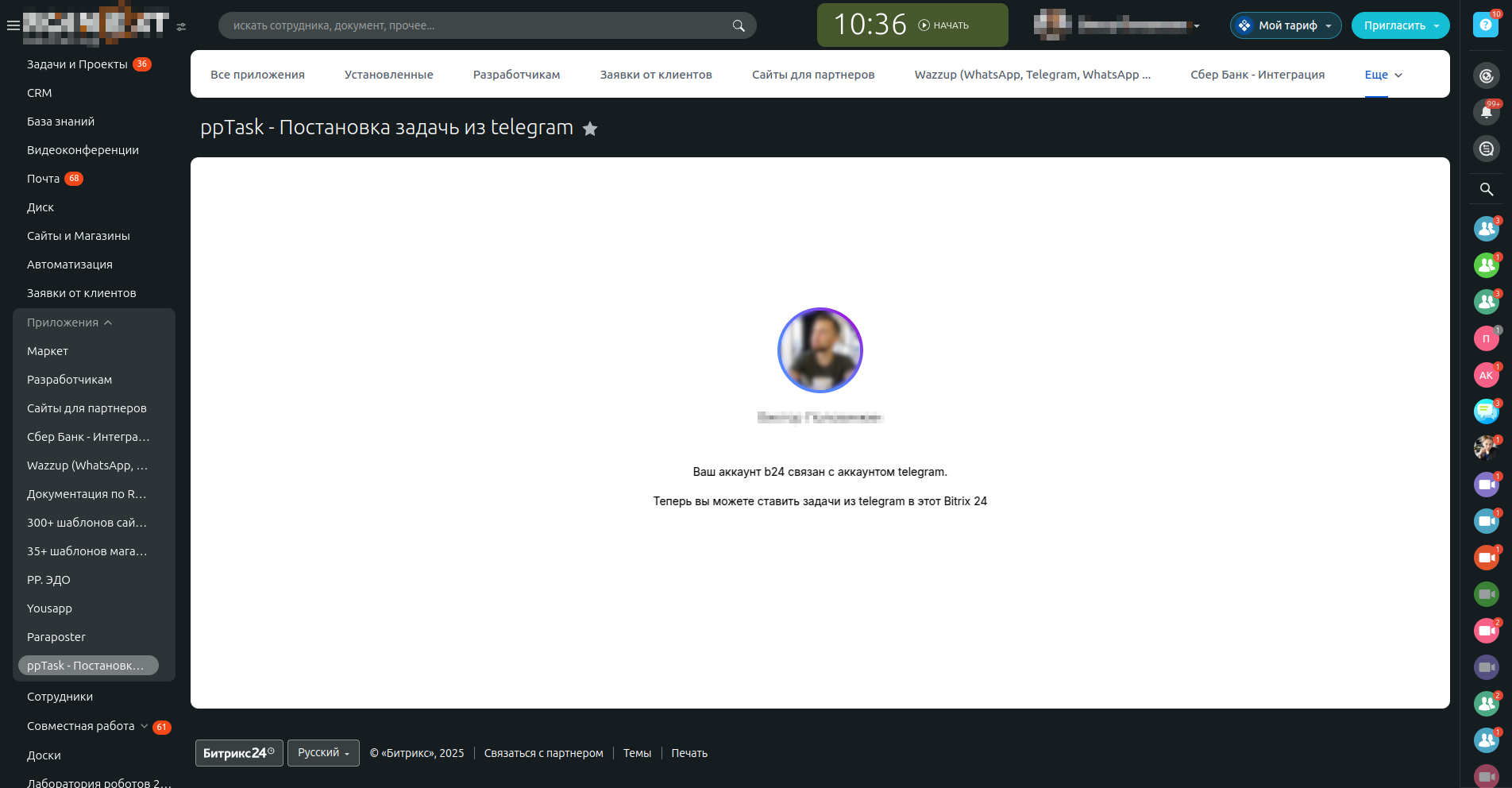Open Автоматизация in the sidebar
Image resolution: width=1512 pixels, height=788 pixels.
pos(70,265)
